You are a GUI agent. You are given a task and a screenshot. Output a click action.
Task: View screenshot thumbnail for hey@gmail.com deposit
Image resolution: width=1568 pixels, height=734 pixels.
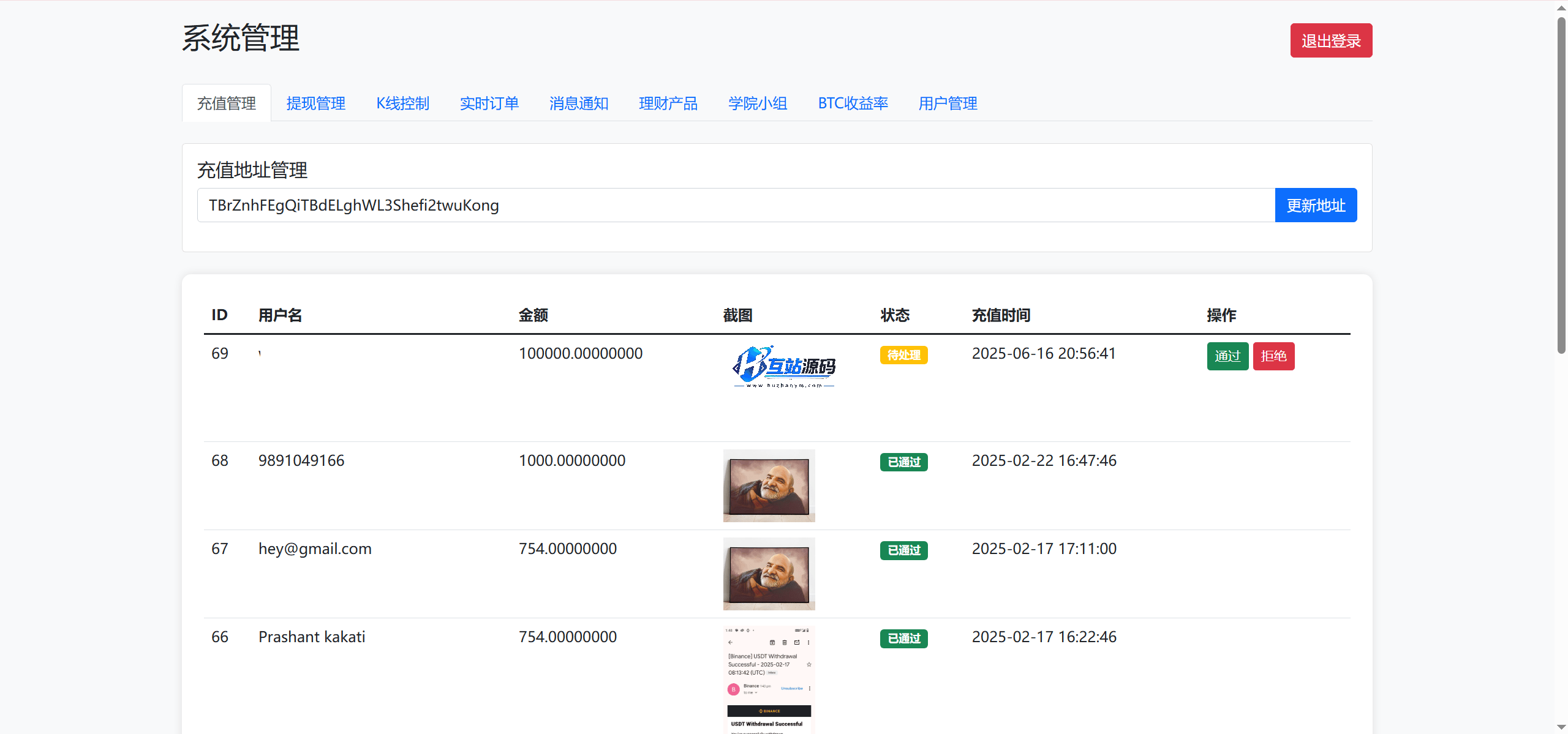[769, 574]
